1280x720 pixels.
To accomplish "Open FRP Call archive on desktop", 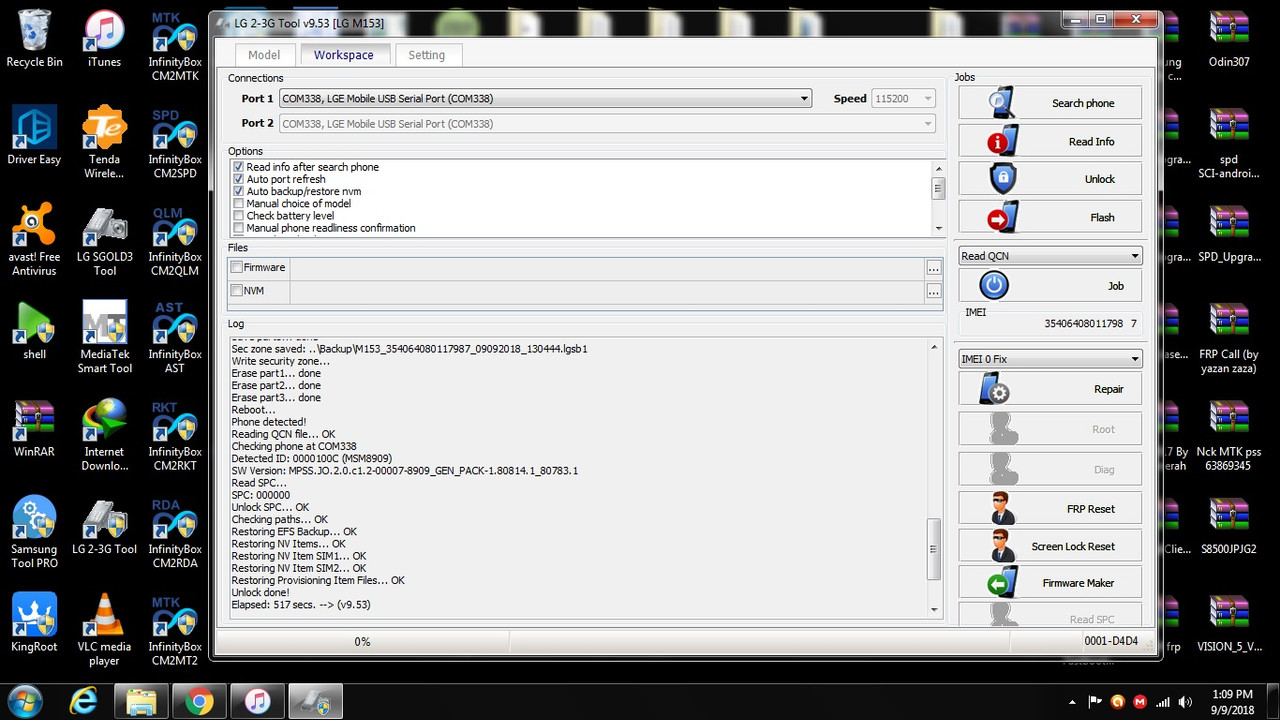I will point(1228,337).
